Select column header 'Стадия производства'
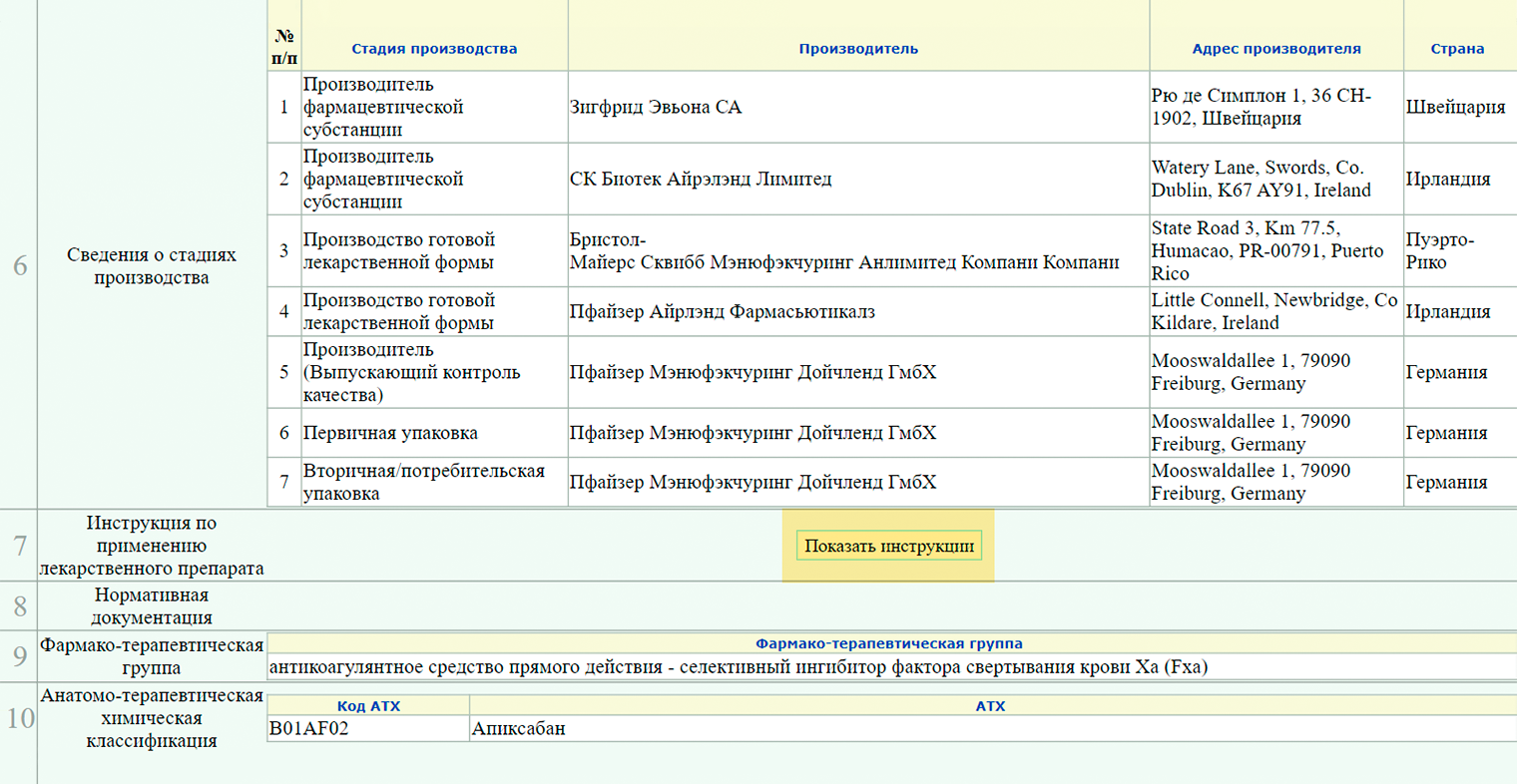This screenshot has width=1517, height=784. (x=434, y=48)
